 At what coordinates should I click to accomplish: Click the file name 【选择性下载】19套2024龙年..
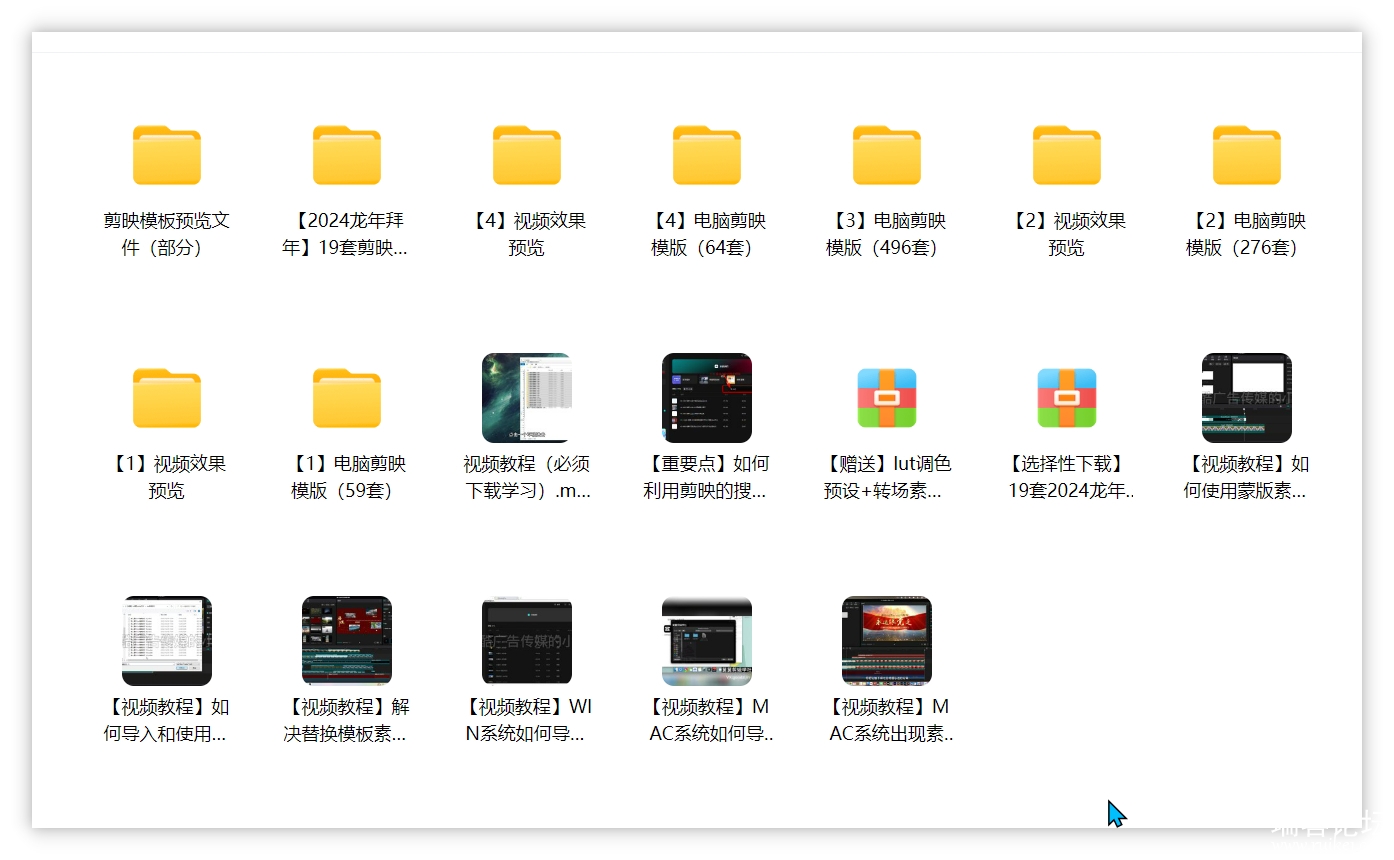pos(1071,477)
